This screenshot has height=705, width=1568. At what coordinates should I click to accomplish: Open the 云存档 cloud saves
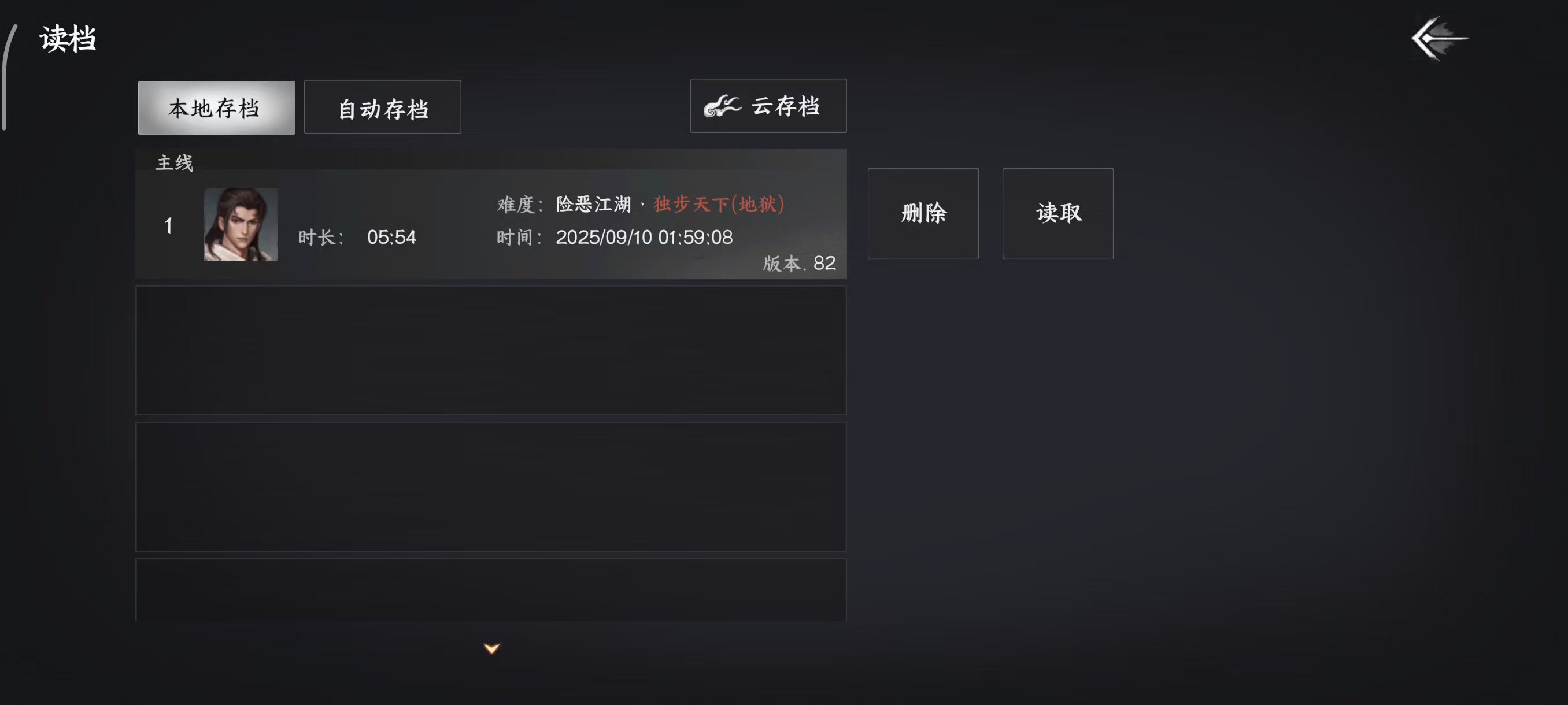pos(768,106)
